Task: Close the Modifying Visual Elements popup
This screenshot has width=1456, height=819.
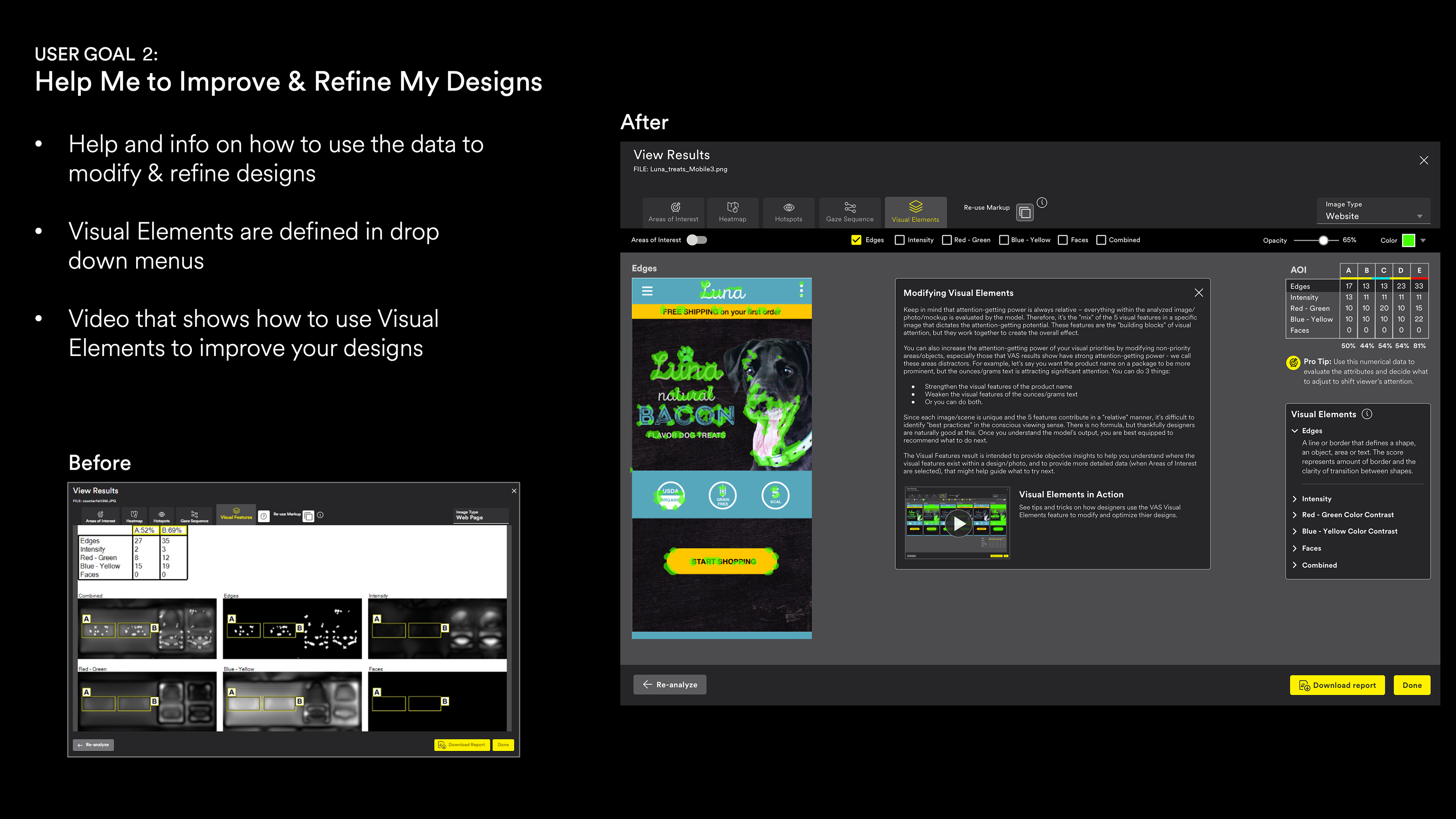Action: pyautogui.click(x=1198, y=293)
